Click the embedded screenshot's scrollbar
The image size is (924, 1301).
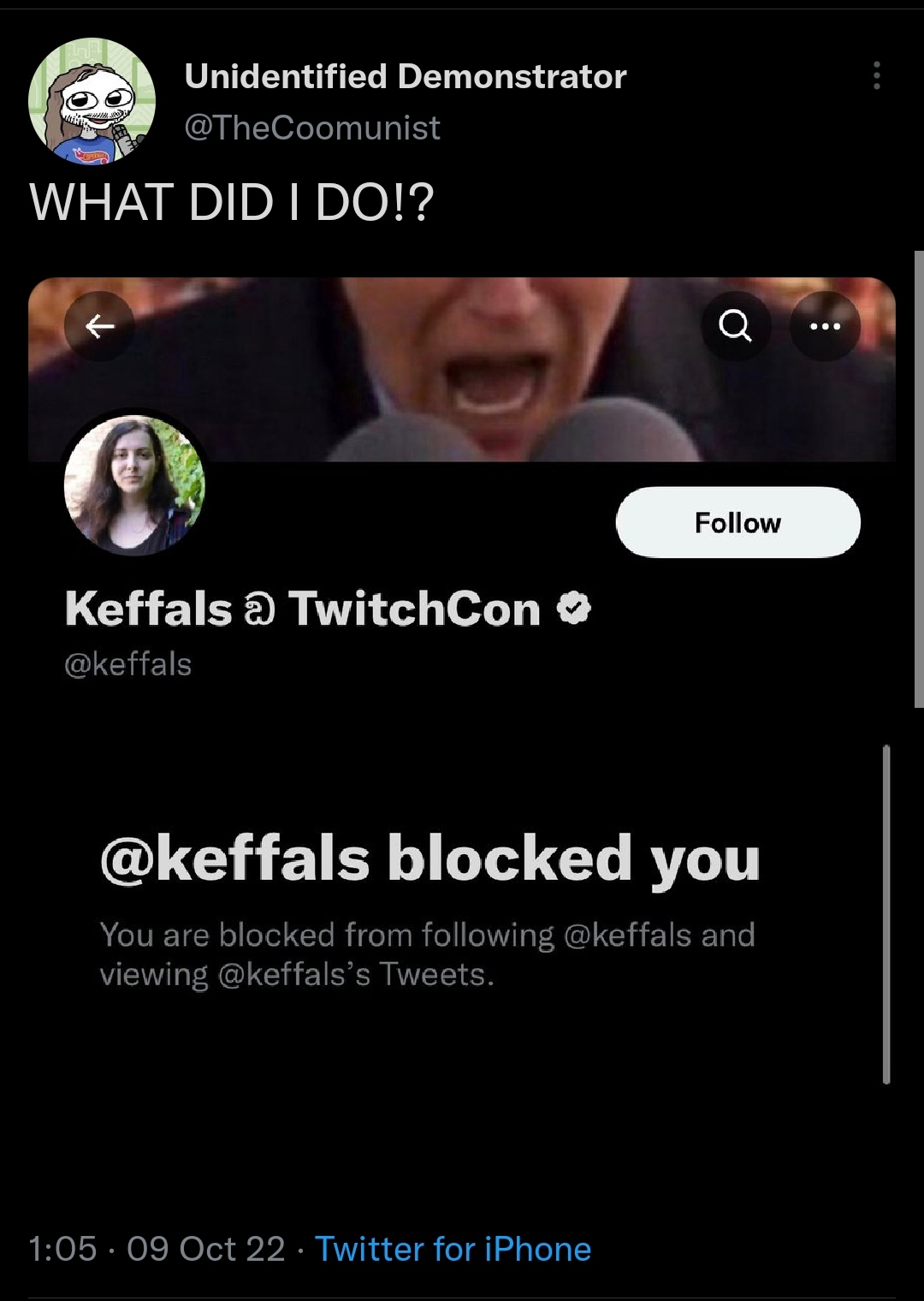(886, 914)
